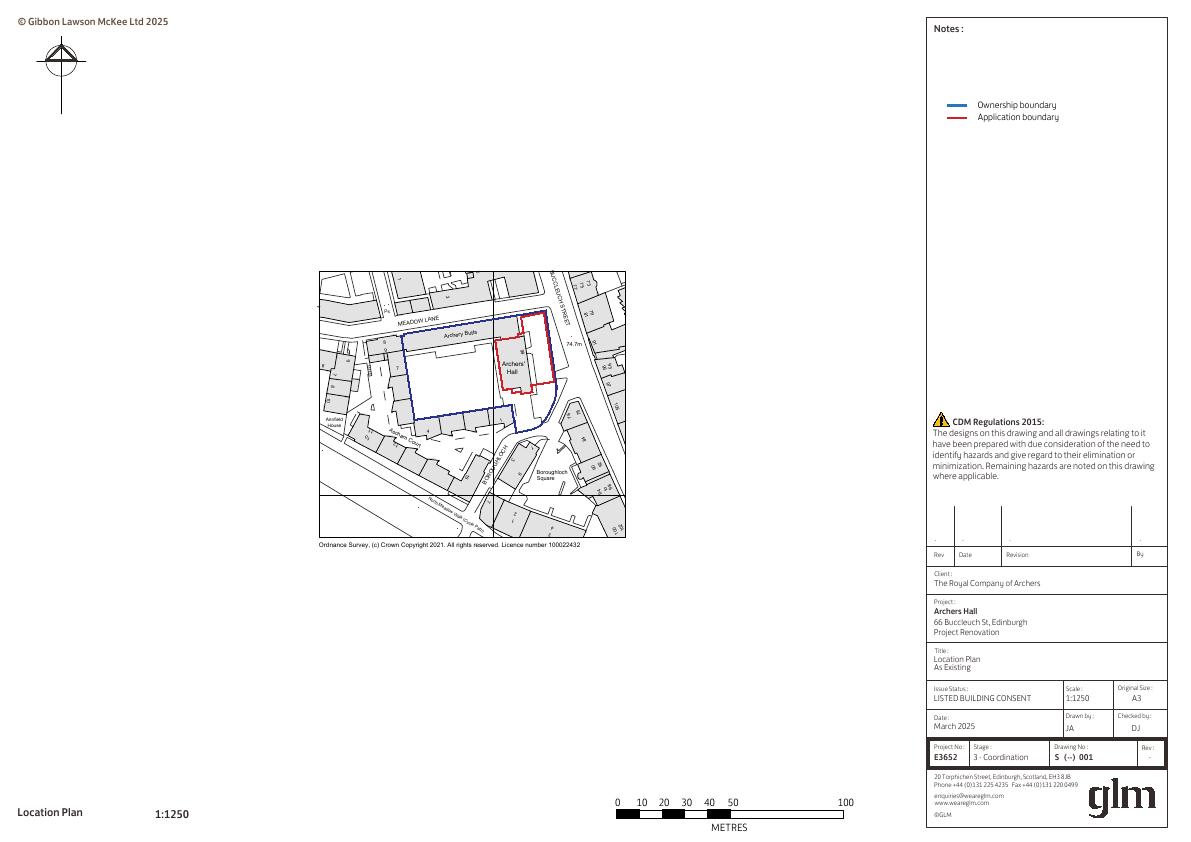Image resolution: width=1191 pixels, height=842 pixels.
Task: Click the 'Project Renovation' text
Action: (966, 632)
